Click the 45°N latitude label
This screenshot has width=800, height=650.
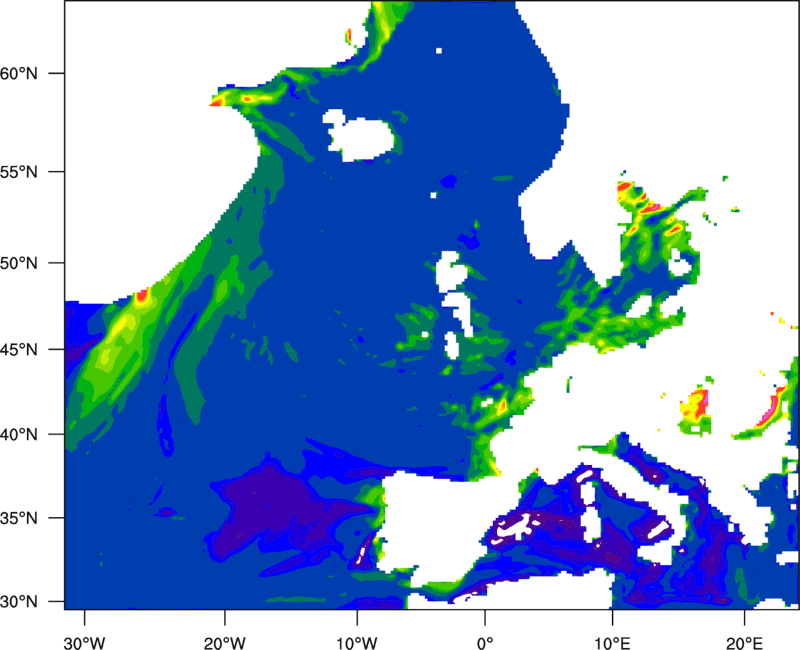coord(19,349)
